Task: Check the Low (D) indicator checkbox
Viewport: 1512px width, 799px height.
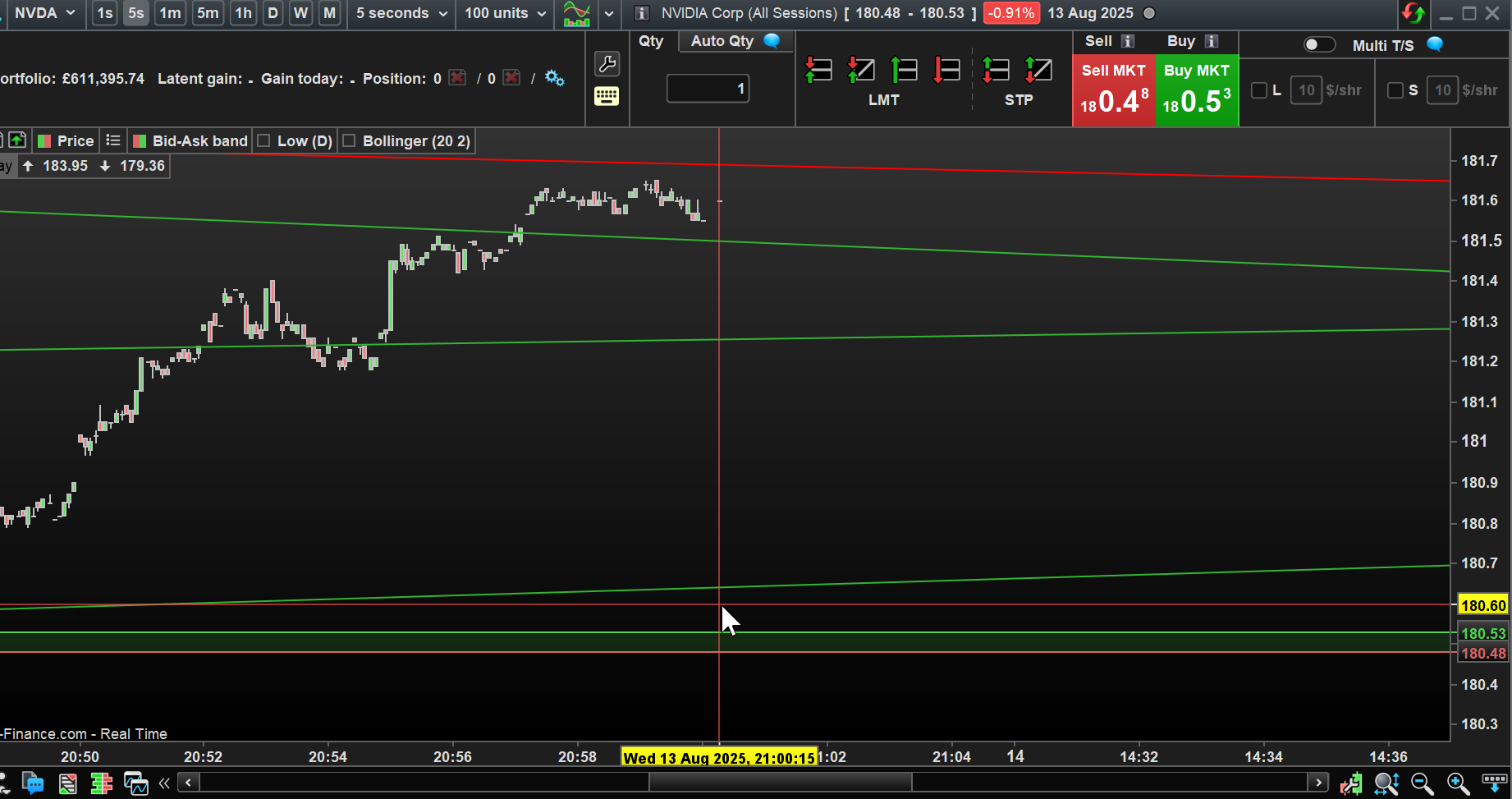Action: (x=263, y=140)
